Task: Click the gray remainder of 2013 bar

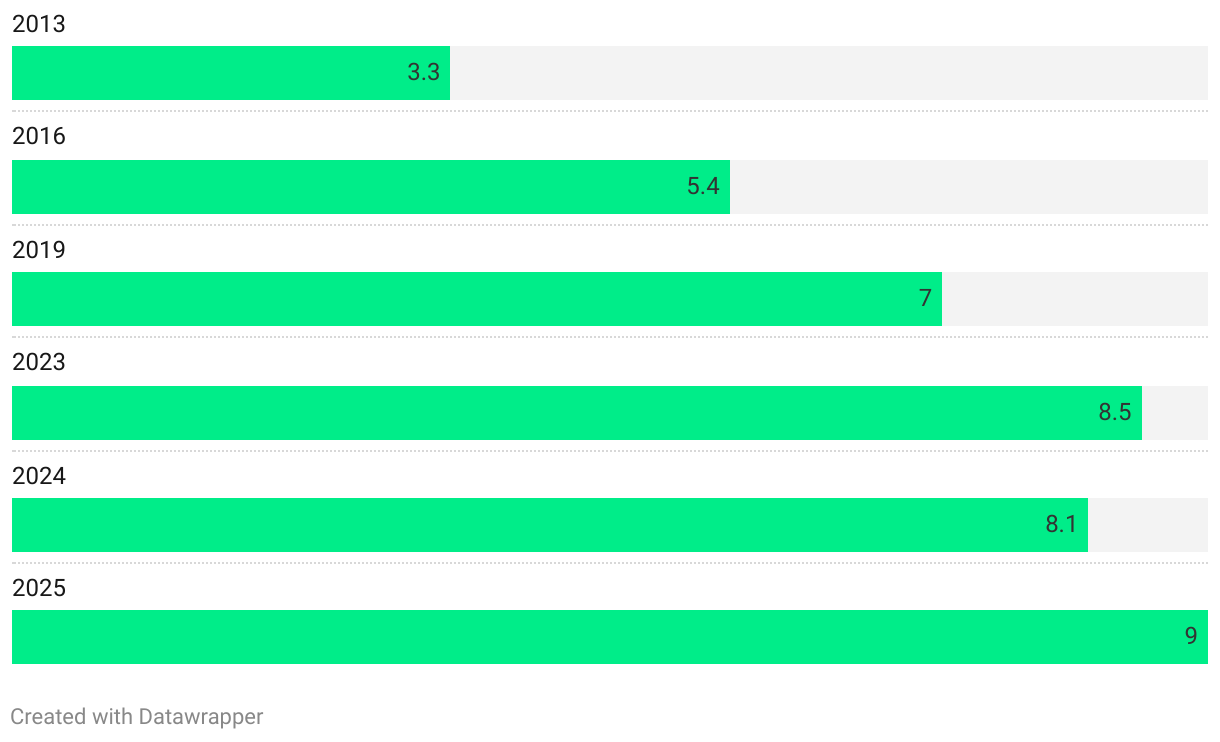Action: pos(829,73)
